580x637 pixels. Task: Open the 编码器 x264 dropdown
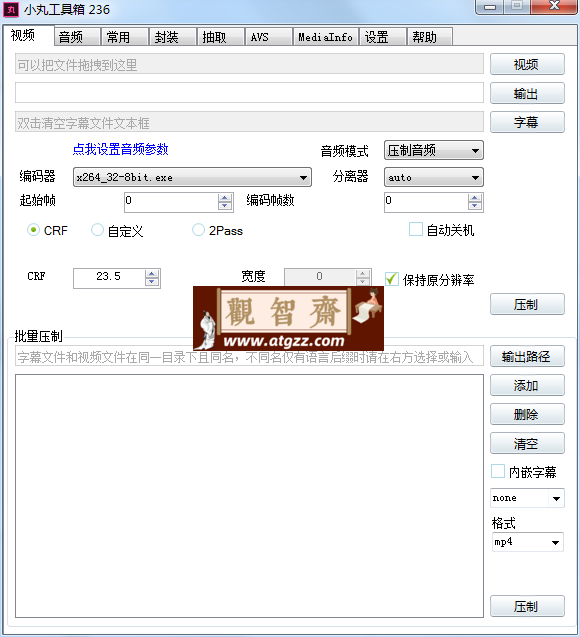(x=192, y=177)
